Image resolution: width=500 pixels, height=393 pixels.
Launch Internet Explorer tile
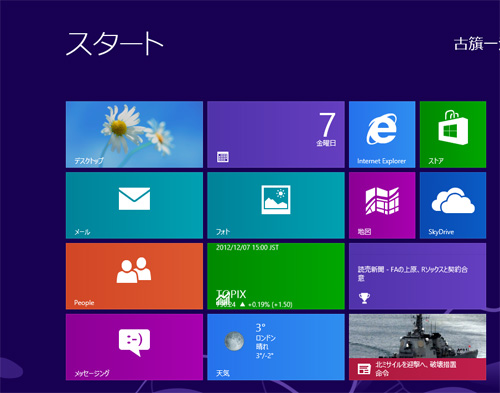(382, 134)
